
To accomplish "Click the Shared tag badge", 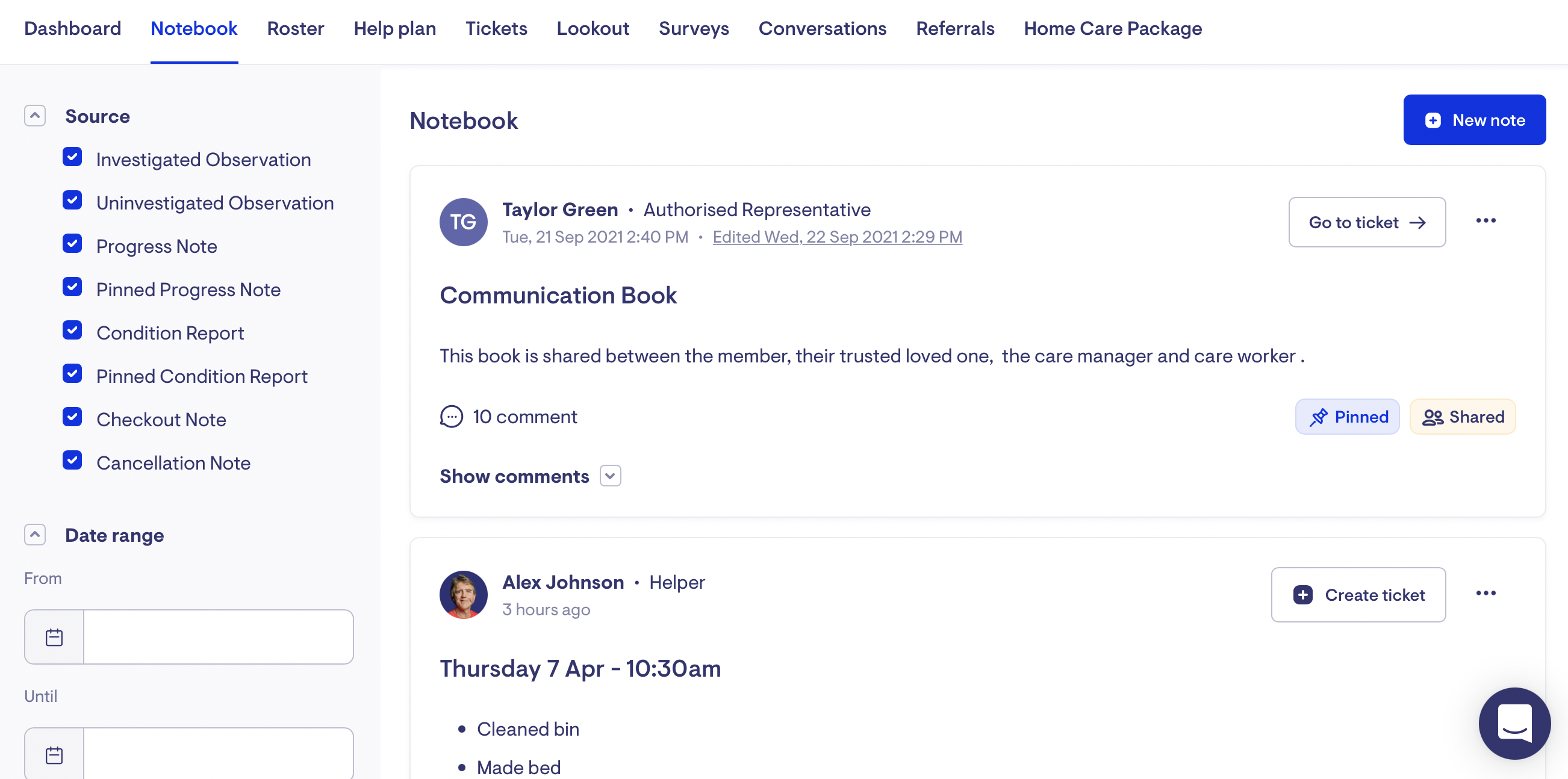I will pos(1462,417).
